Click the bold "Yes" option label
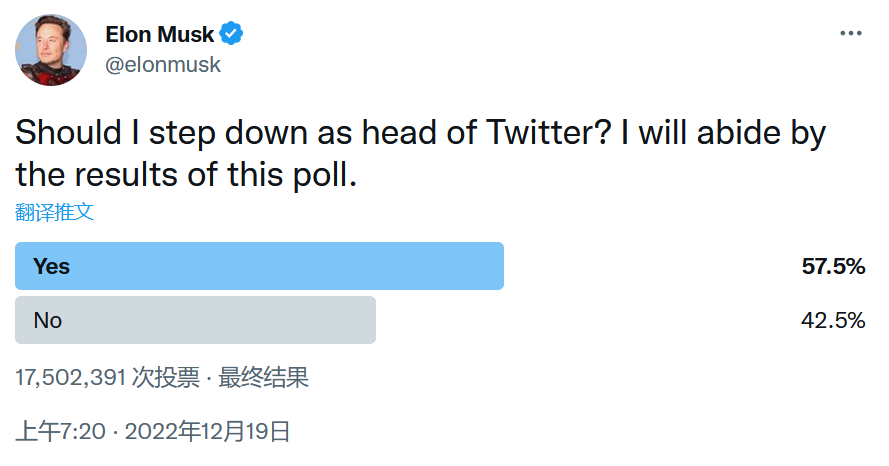 [x=52, y=266]
